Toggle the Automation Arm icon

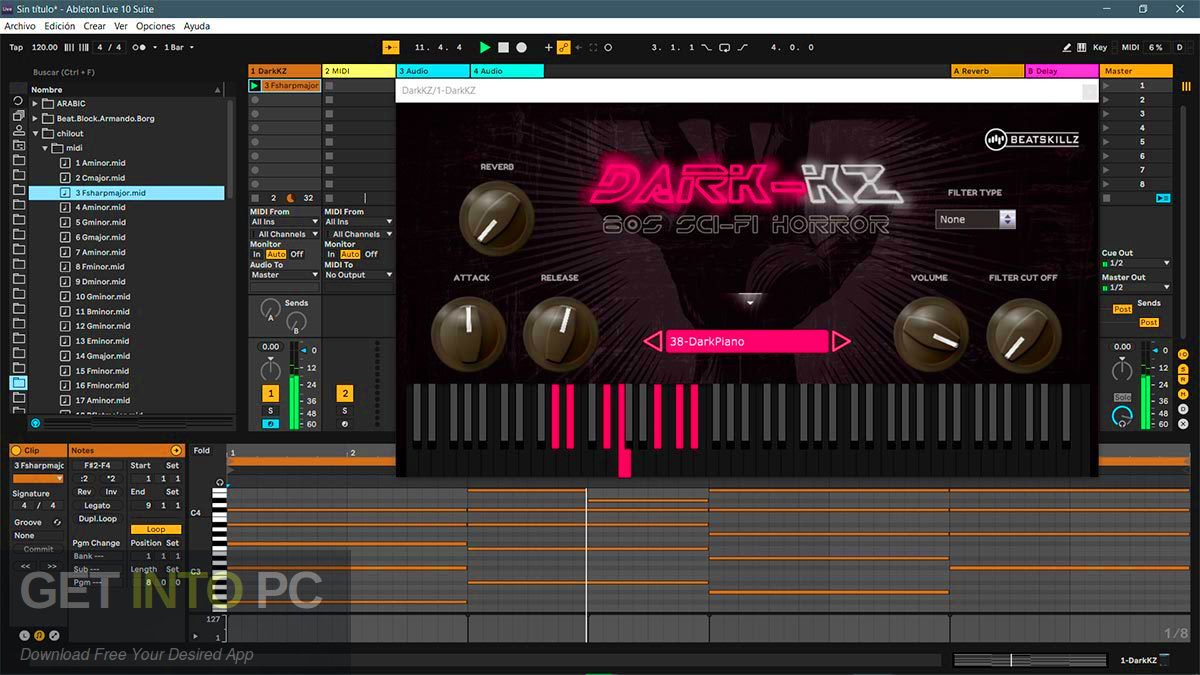click(x=563, y=47)
